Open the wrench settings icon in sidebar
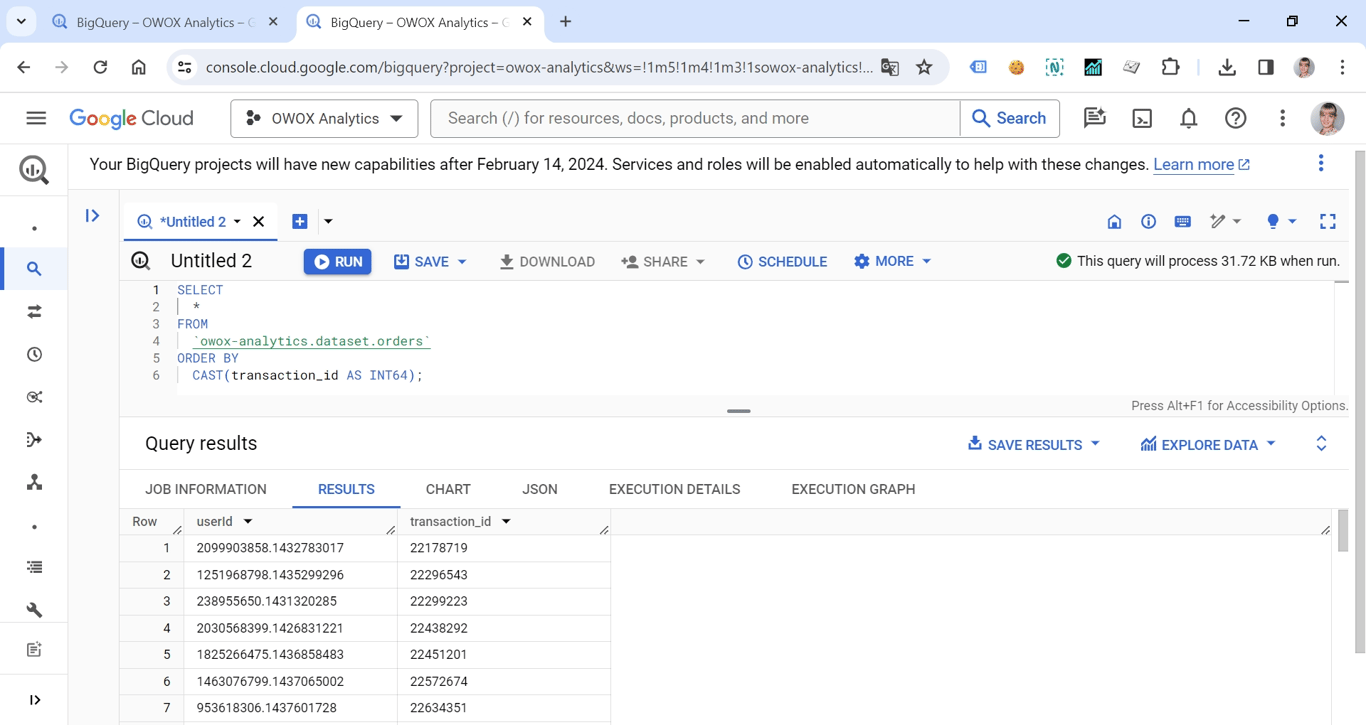 [x=34, y=610]
